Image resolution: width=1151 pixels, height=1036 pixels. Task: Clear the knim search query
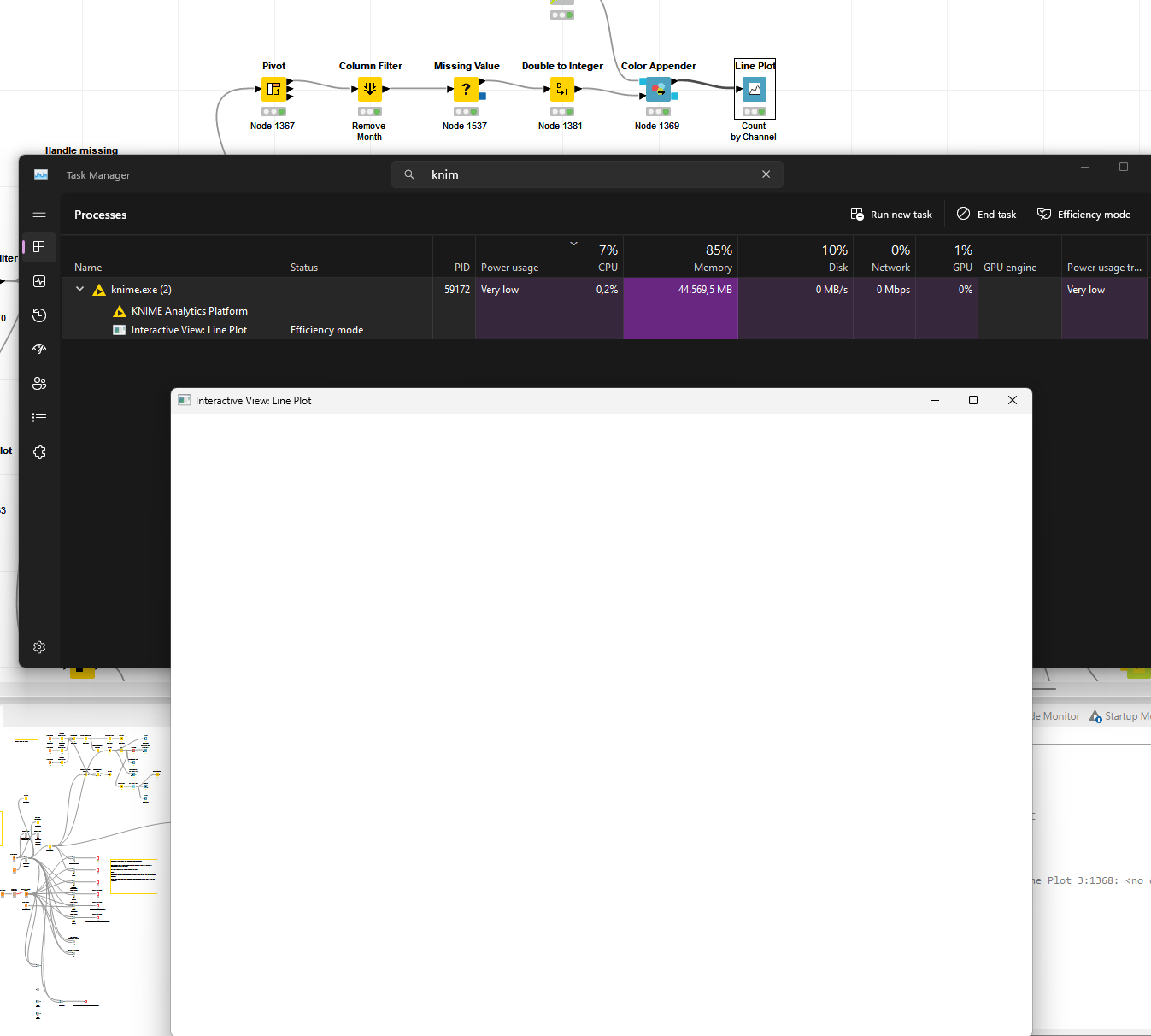(x=766, y=174)
